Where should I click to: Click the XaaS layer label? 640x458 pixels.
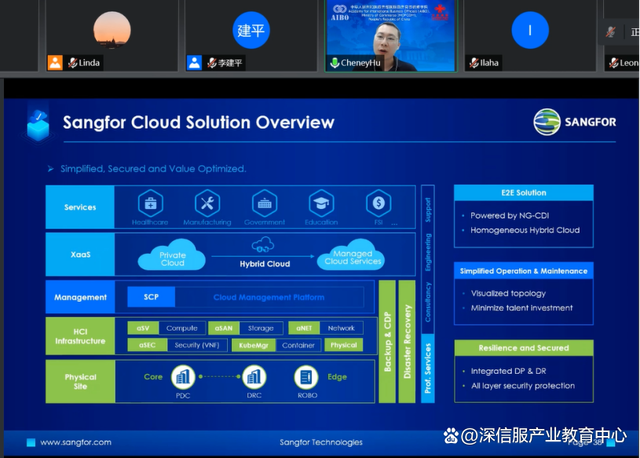80,254
